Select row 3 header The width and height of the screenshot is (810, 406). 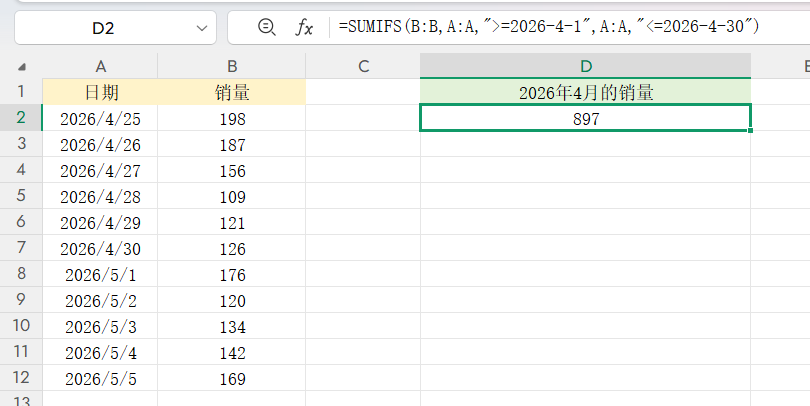tap(21, 144)
